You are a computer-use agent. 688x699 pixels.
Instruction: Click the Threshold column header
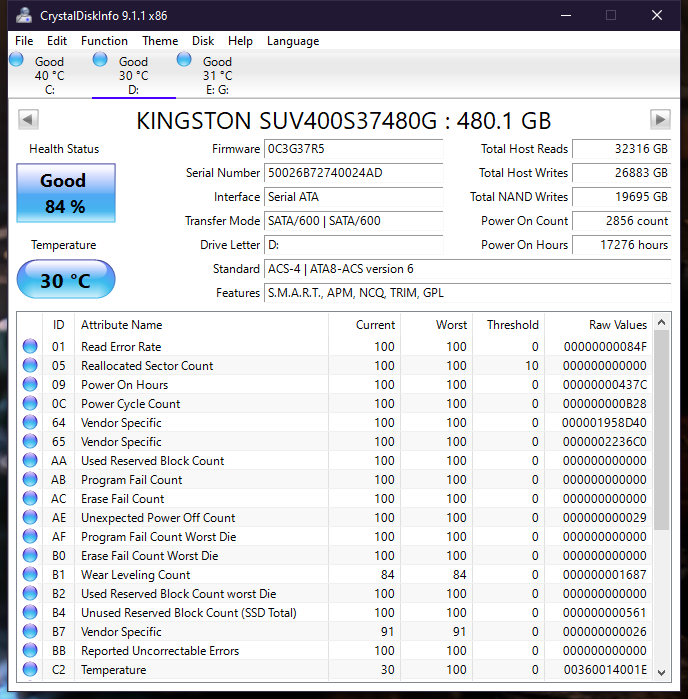[x=509, y=325]
